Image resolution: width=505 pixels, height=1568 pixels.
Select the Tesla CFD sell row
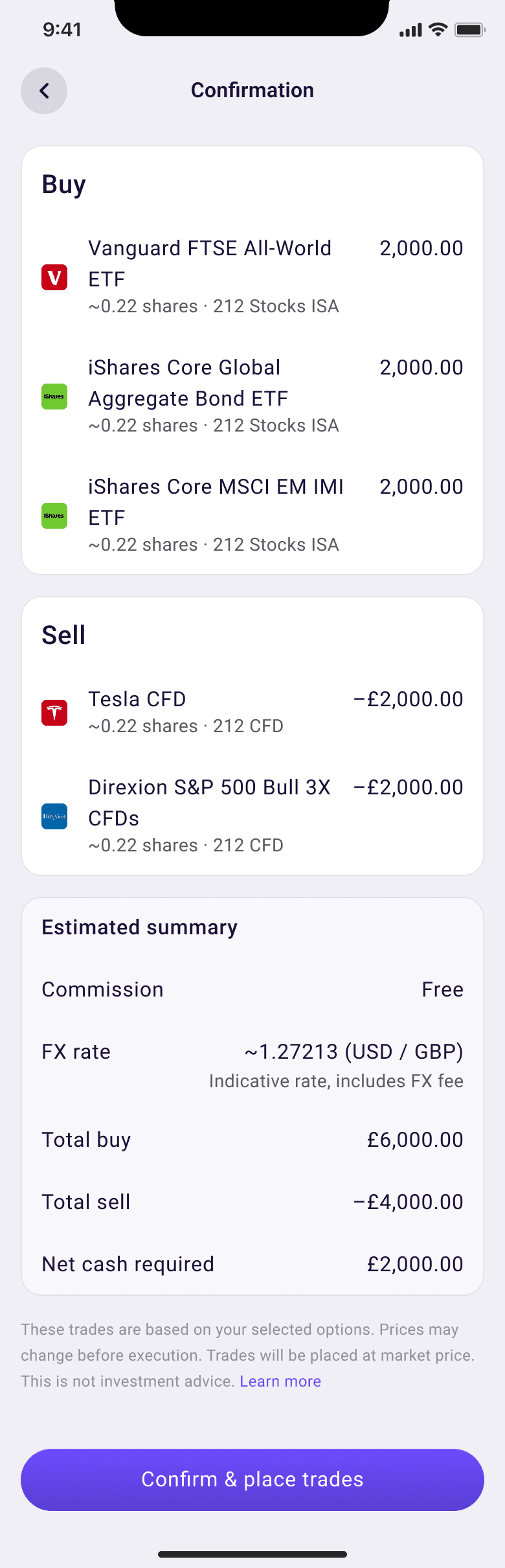pos(252,711)
